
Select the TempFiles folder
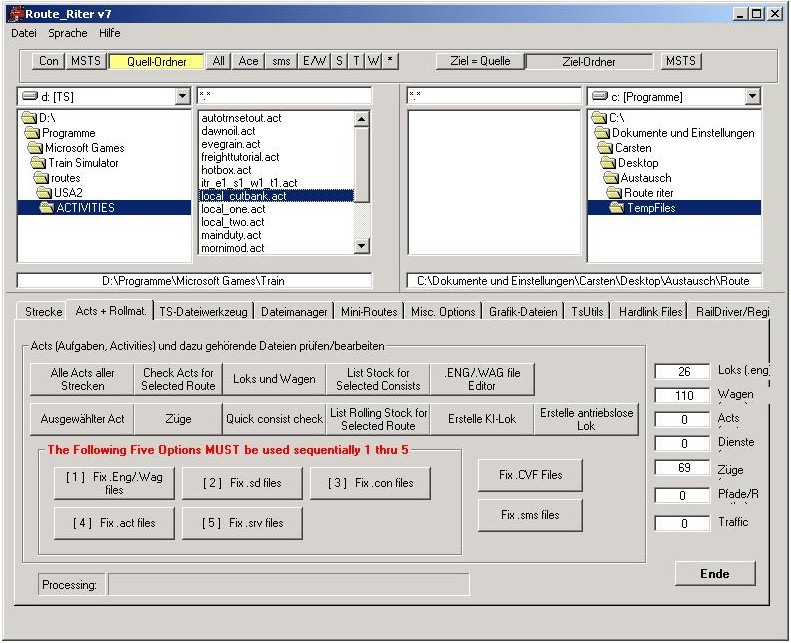point(674,208)
